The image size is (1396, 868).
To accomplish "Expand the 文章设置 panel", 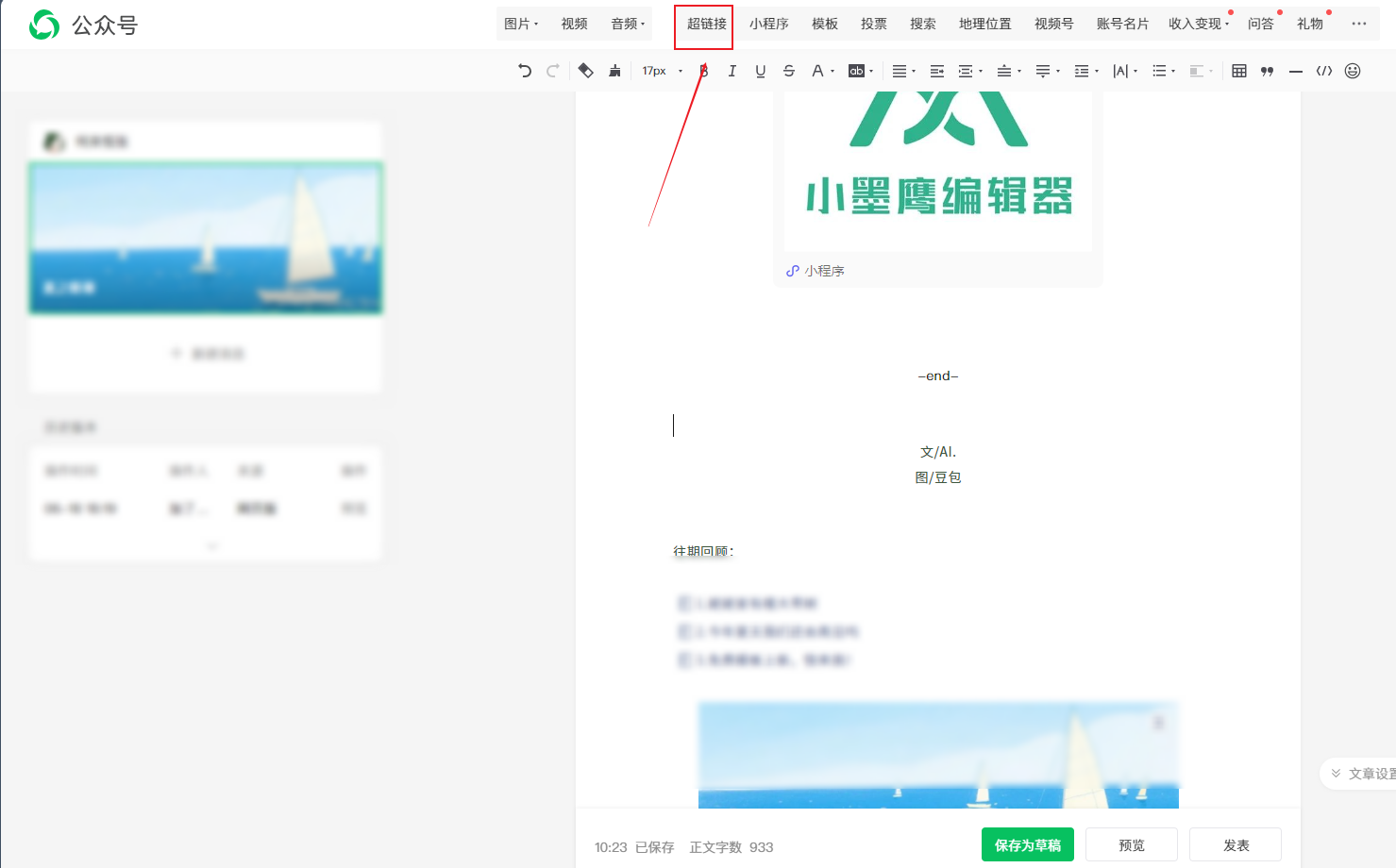I will tap(1360, 774).
